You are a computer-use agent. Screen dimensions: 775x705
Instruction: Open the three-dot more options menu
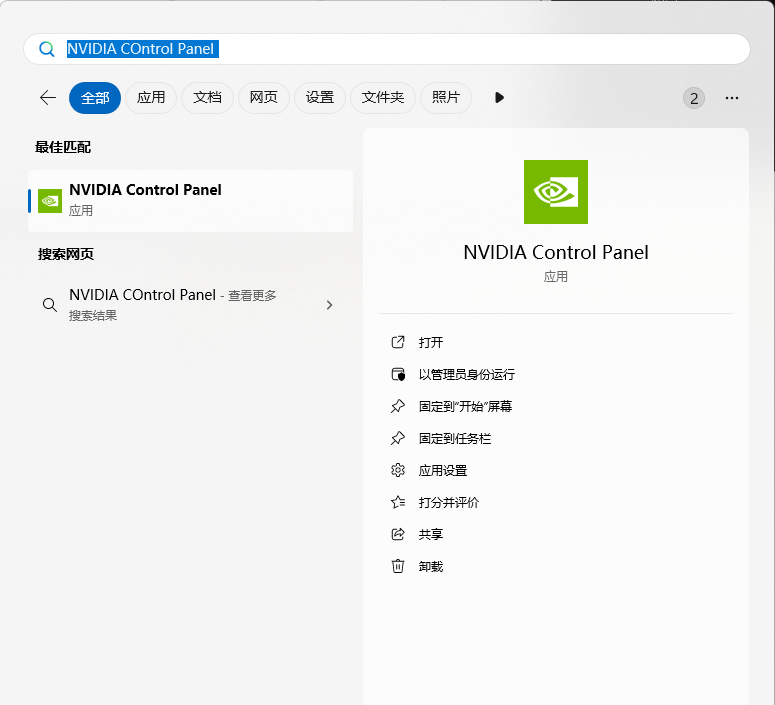pos(732,98)
